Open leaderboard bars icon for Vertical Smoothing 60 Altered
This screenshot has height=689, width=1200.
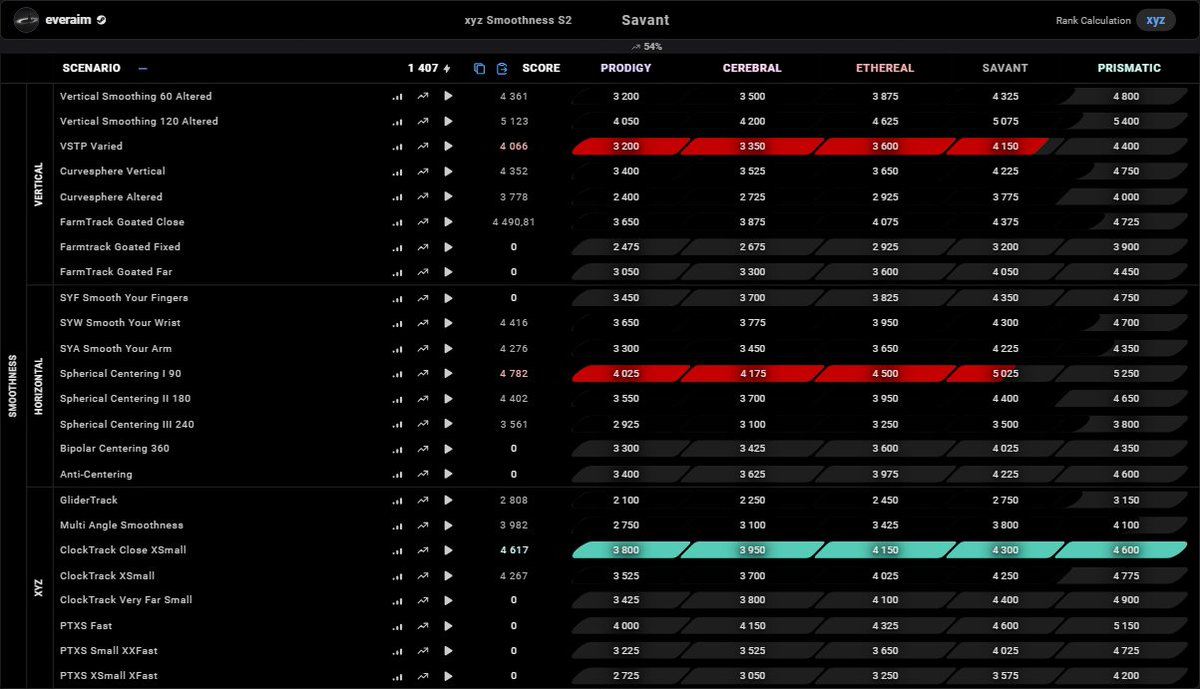pos(397,96)
